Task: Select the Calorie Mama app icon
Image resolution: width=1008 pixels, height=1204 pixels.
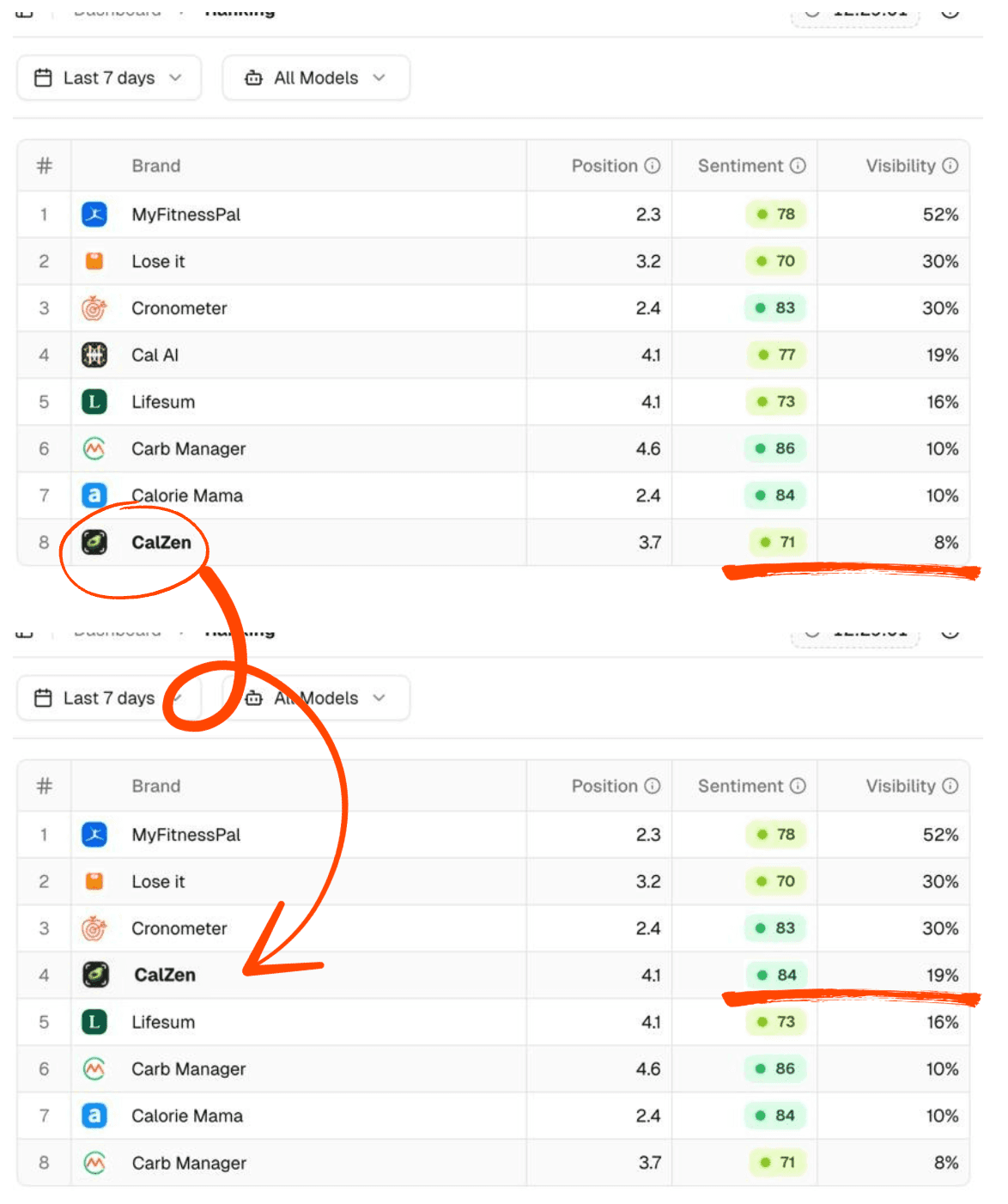Action: (x=94, y=496)
